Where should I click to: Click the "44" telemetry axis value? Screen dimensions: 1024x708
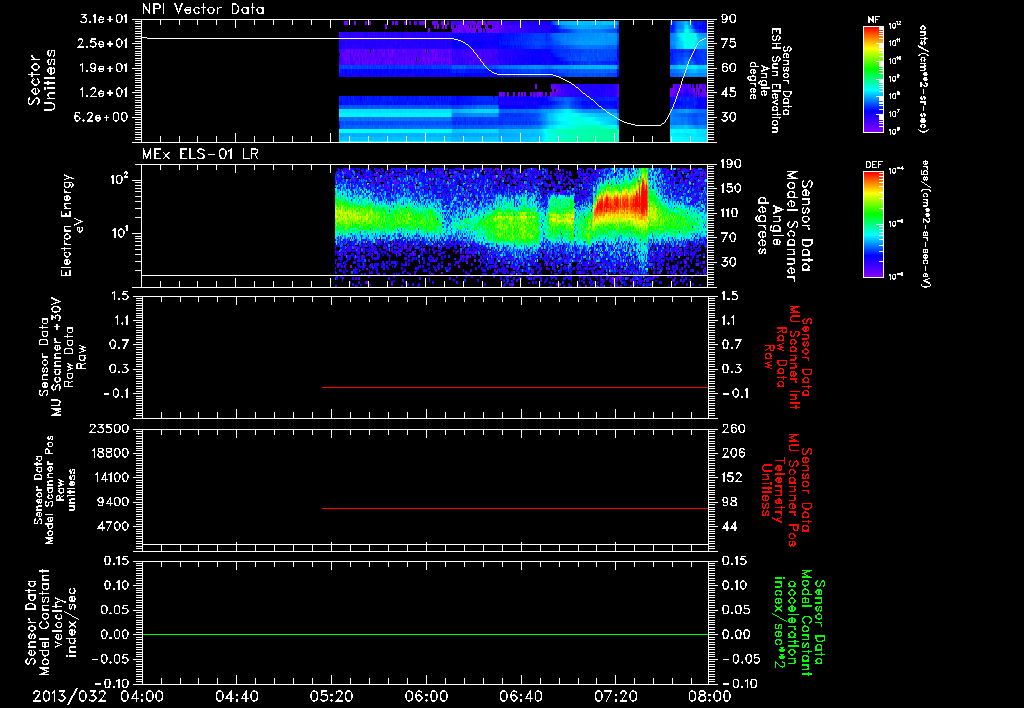[729, 526]
